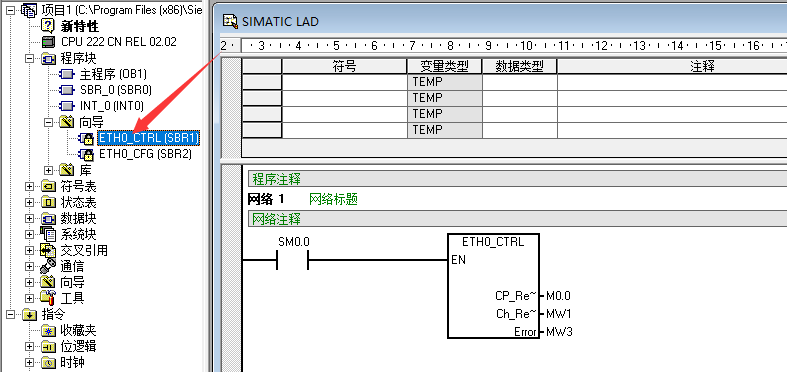
Task: Click the MW1 output operand
Action: (558, 314)
